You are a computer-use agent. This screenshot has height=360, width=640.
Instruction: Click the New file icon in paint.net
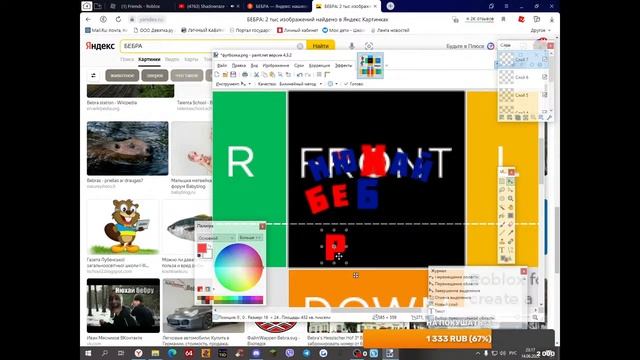217,75
